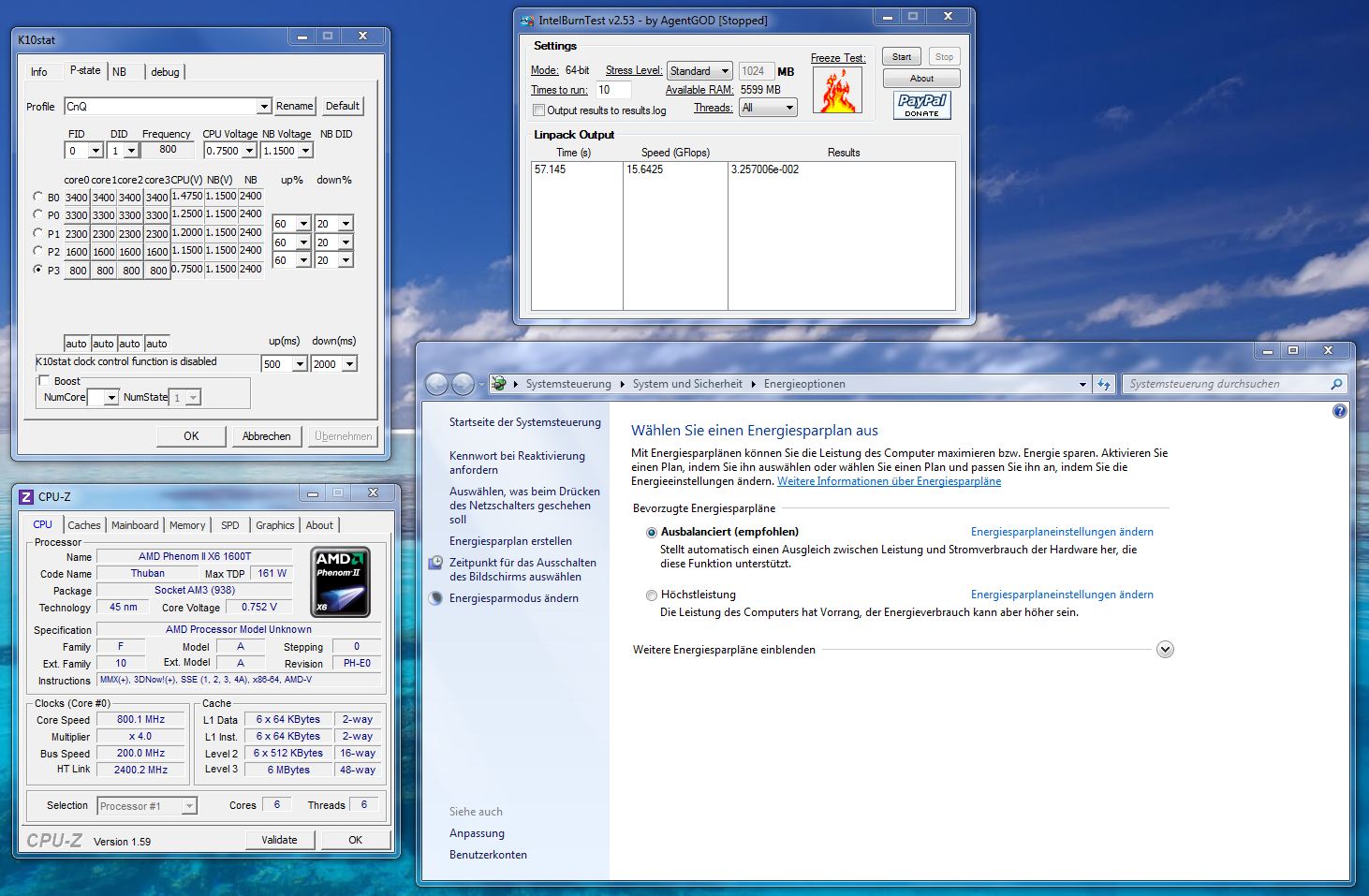The width and height of the screenshot is (1369, 896).
Task: Click System und Sicherheit breadcrumb
Action: click(x=687, y=384)
